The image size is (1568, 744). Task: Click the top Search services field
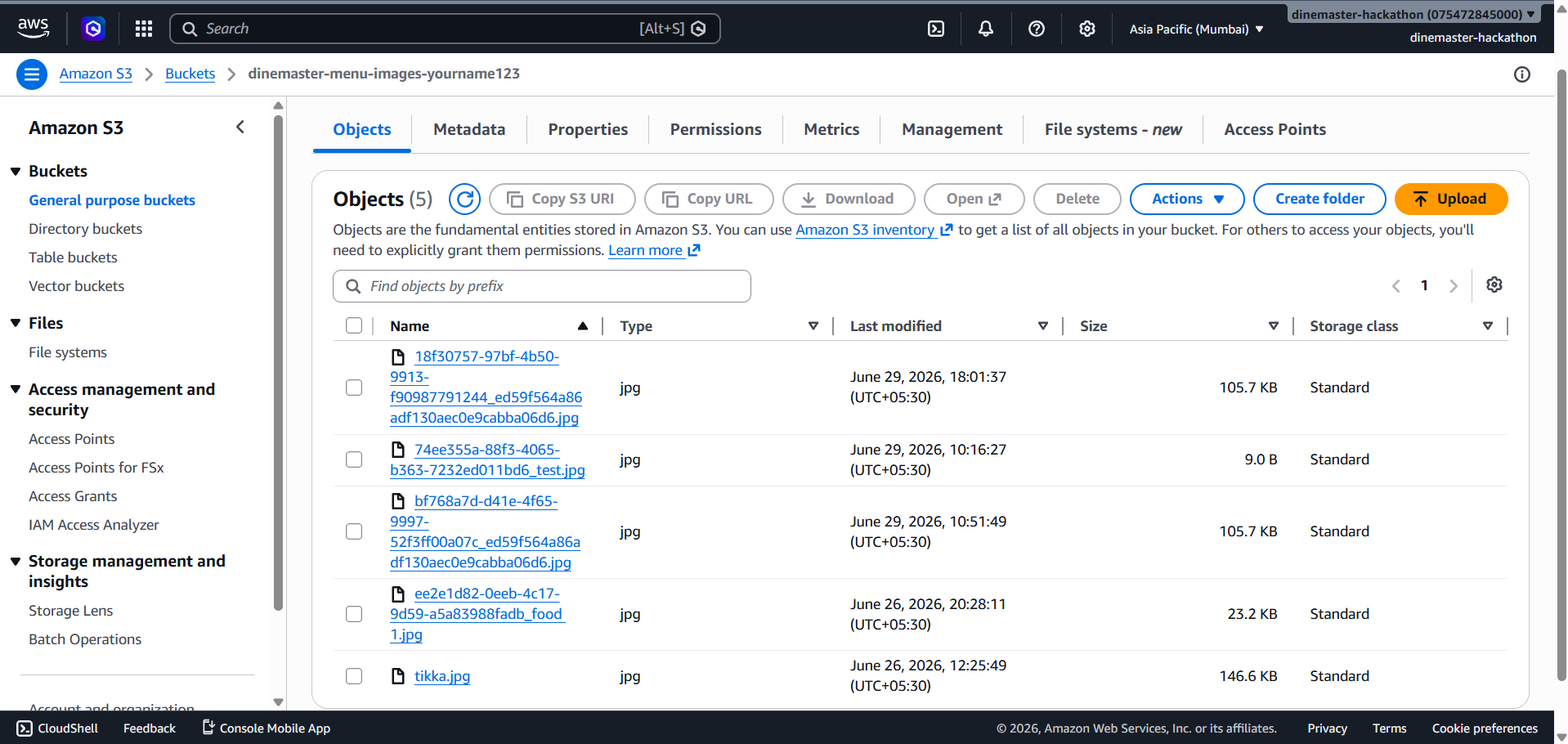445,29
